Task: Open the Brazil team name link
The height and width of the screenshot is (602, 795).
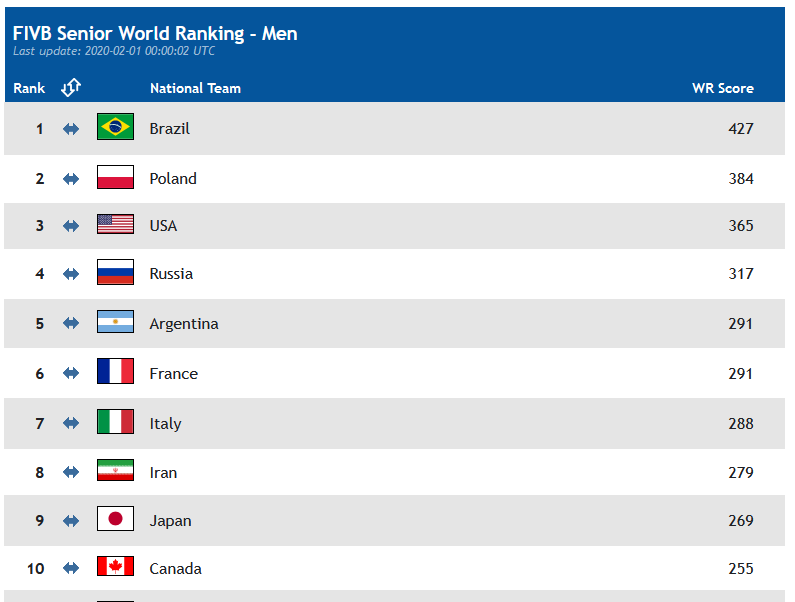Action: coord(169,129)
